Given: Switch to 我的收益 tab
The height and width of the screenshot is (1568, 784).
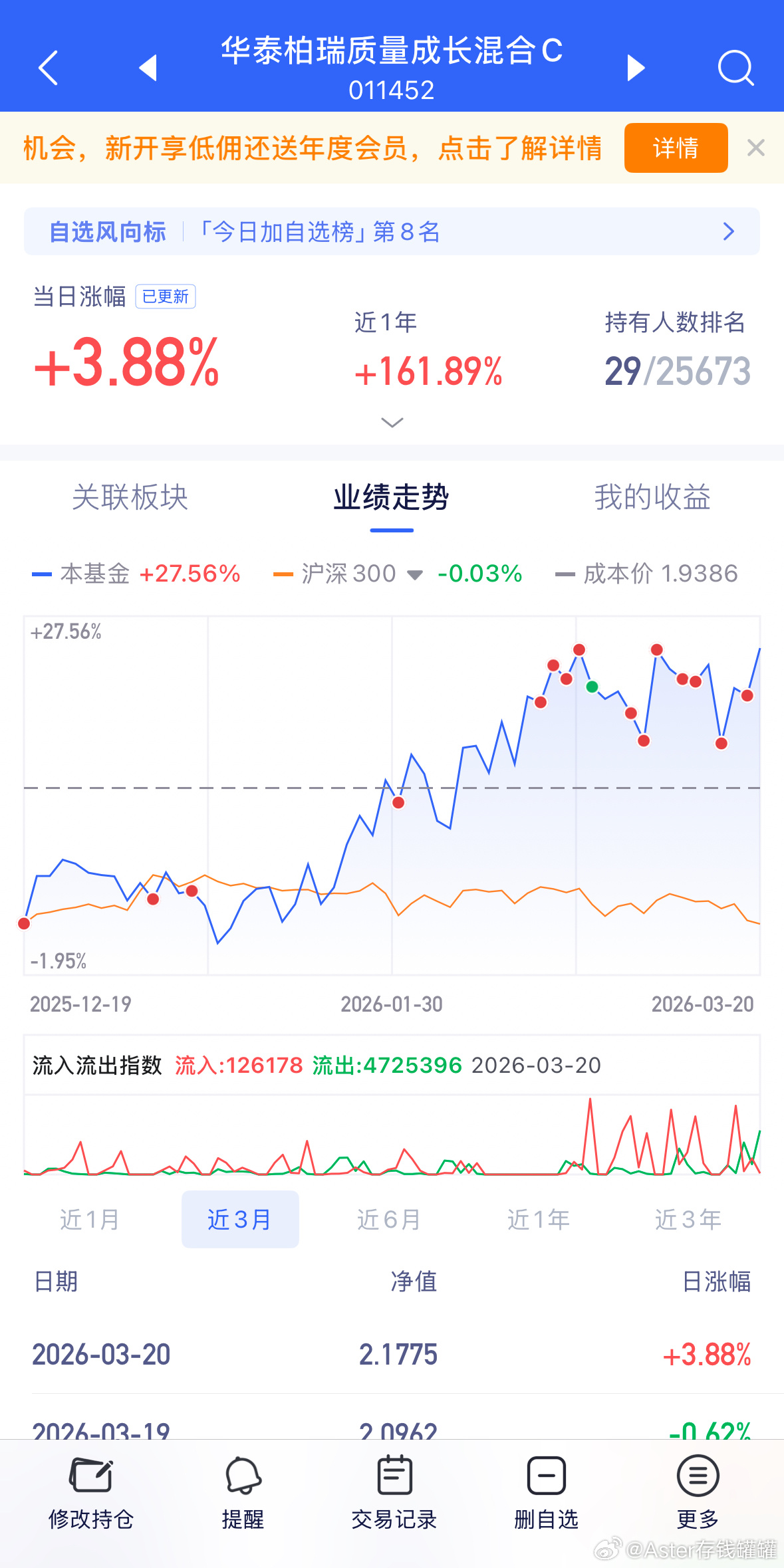Looking at the screenshot, I should click(652, 497).
